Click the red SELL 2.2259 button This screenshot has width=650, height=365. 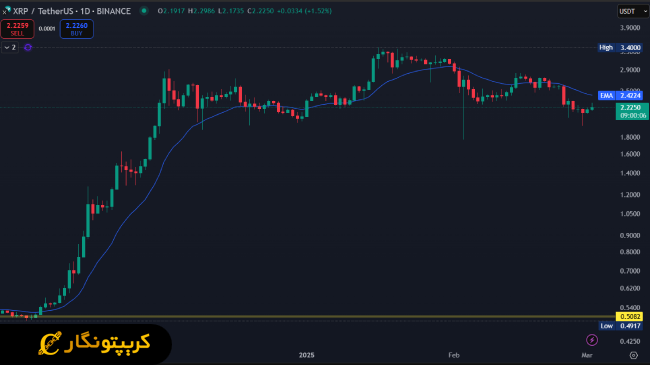17,29
